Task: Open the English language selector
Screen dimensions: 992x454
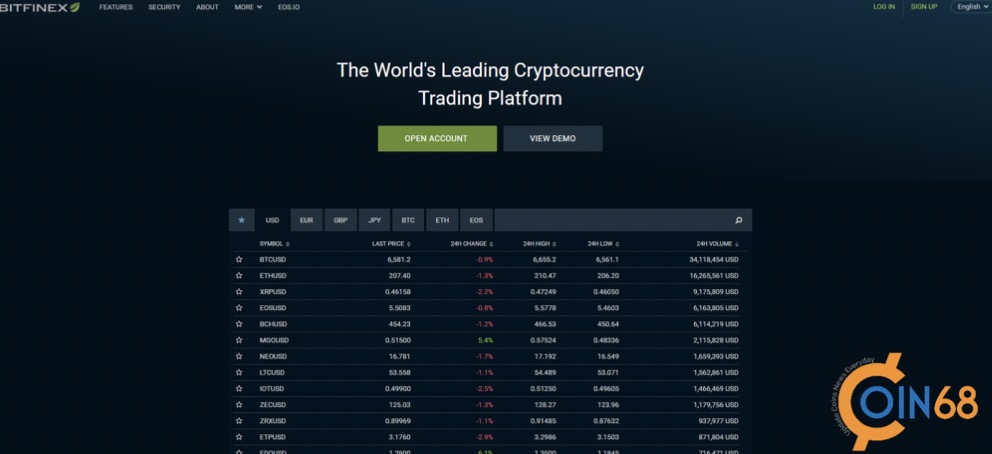Action: [x=970, y=7]
